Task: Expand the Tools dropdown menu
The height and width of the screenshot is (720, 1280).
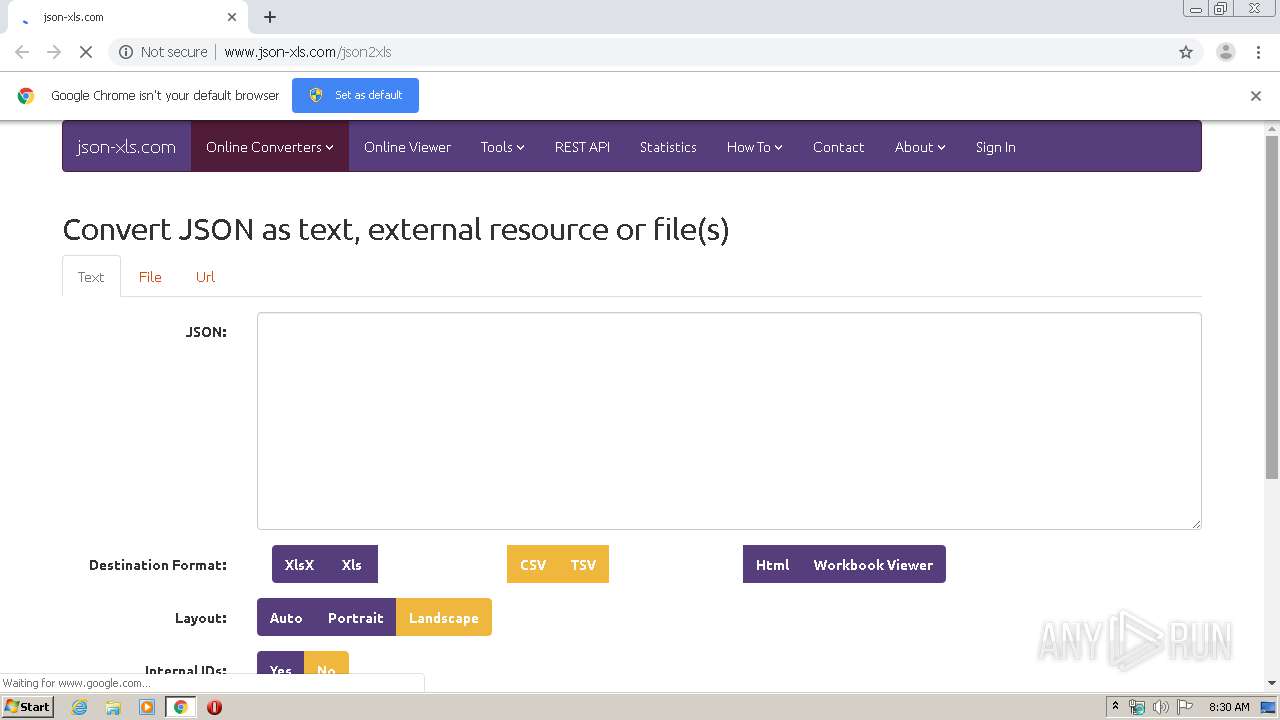Action: click(502, 147)
